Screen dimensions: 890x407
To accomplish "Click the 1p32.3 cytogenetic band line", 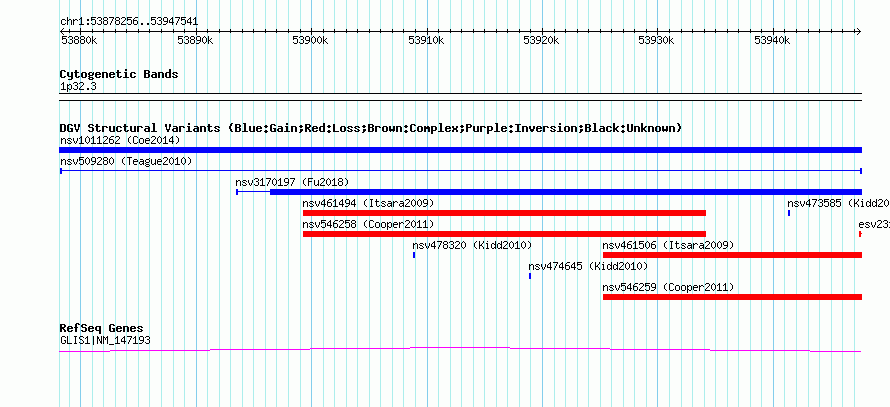I will pos(460,97).
